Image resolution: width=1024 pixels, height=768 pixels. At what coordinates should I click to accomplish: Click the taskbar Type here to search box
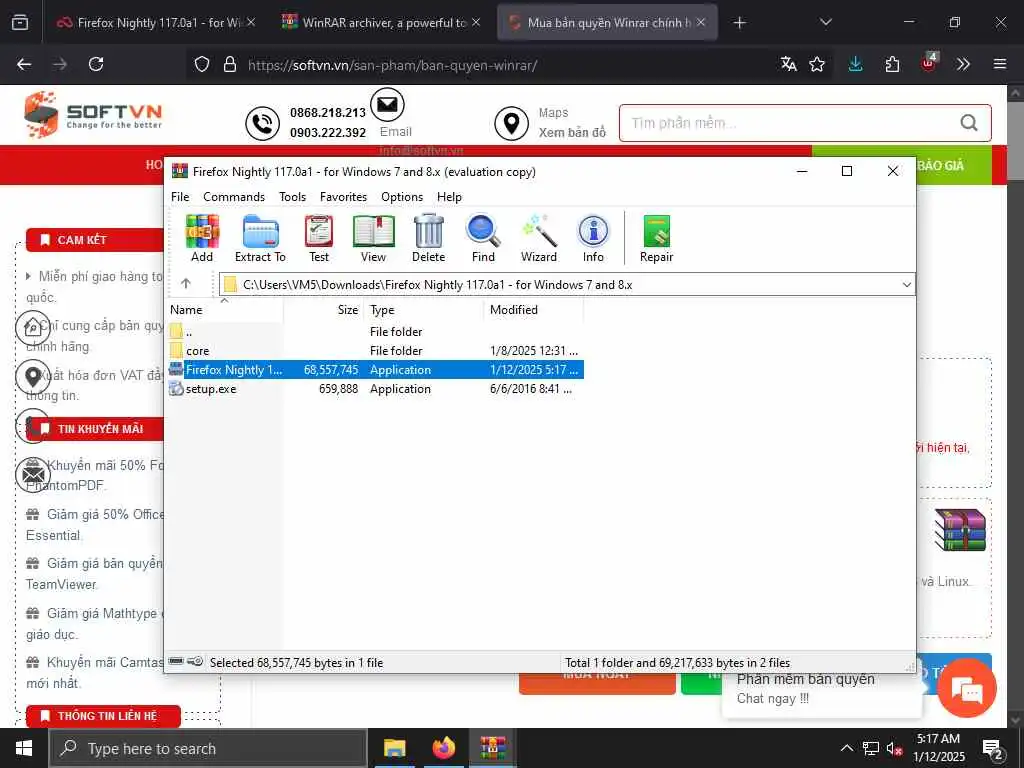click(x=208, y=748)
